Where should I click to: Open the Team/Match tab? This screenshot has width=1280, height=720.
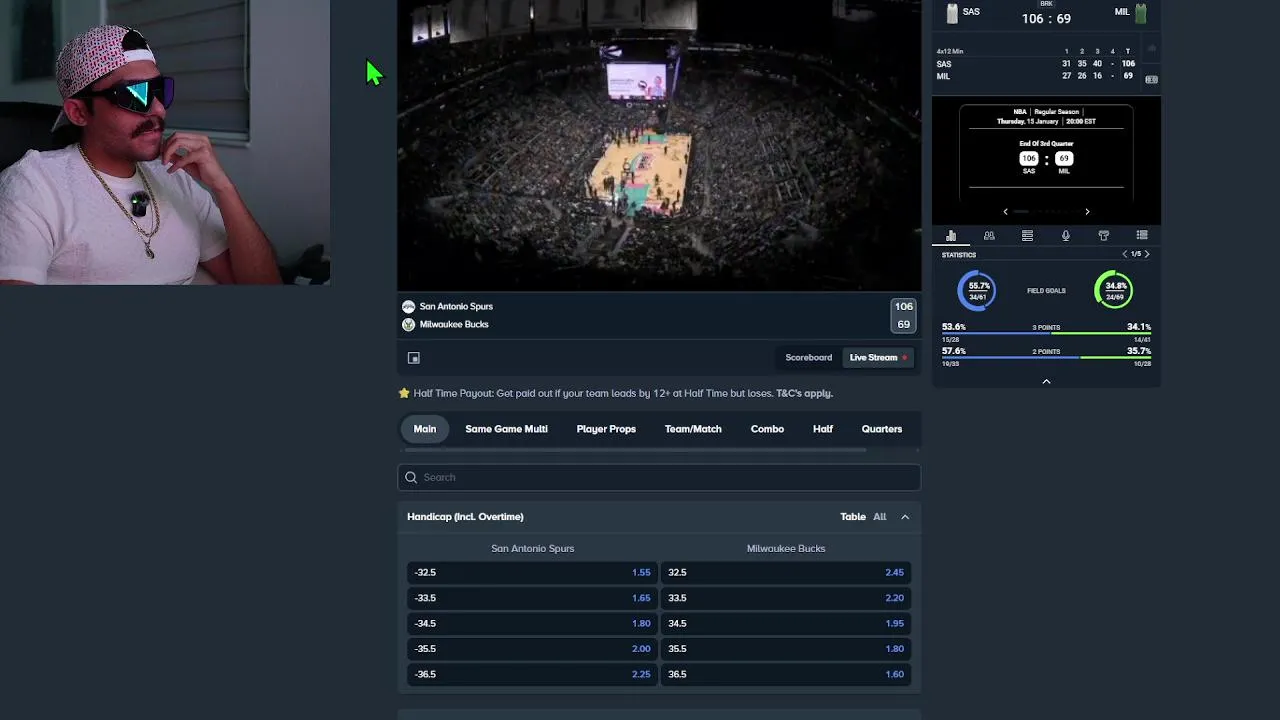693,429
